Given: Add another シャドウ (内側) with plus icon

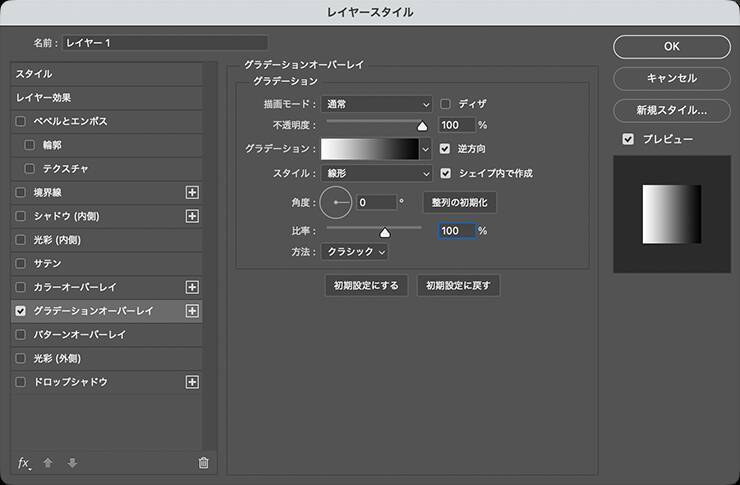Looking at the screenshot, I should 192,216.
